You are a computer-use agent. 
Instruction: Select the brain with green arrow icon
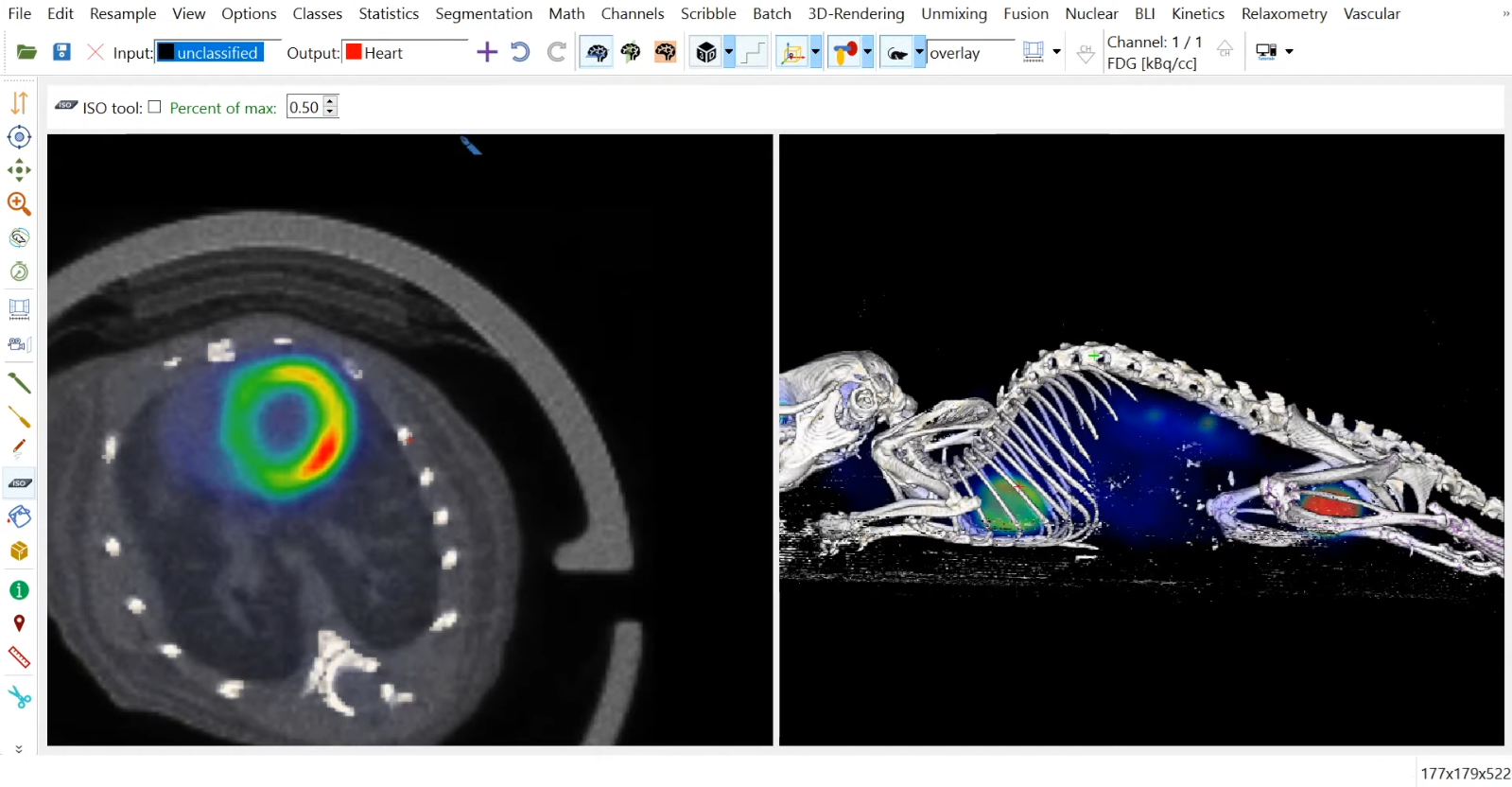pyautogui.click(x=631, y=53)
